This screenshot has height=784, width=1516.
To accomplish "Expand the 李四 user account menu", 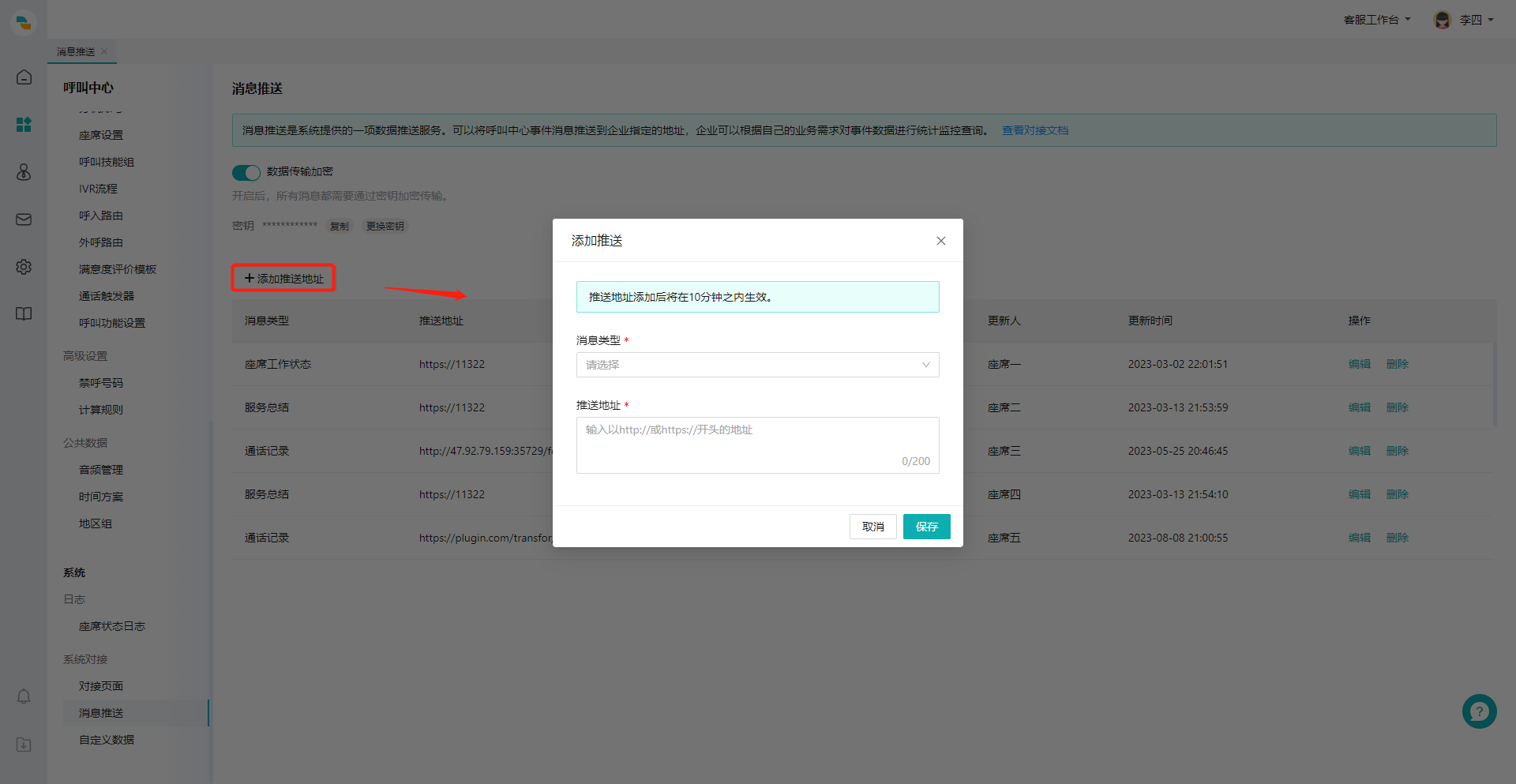I will (1464, 20).
